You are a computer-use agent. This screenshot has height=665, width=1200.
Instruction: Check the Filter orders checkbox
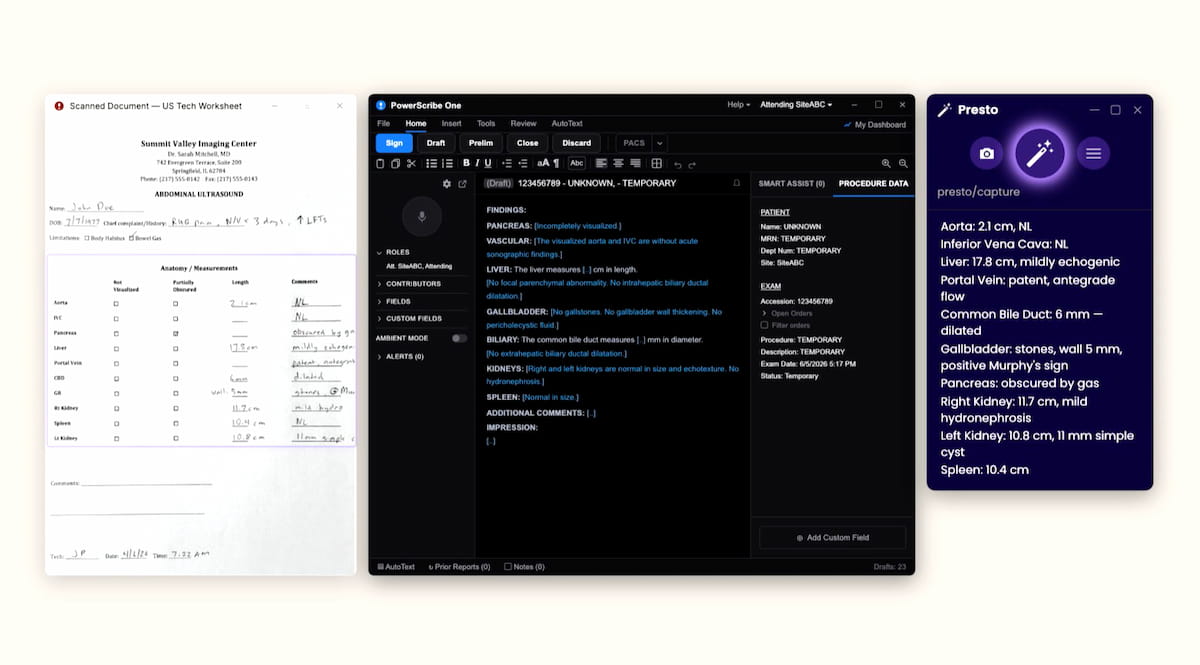click(765, 325)
